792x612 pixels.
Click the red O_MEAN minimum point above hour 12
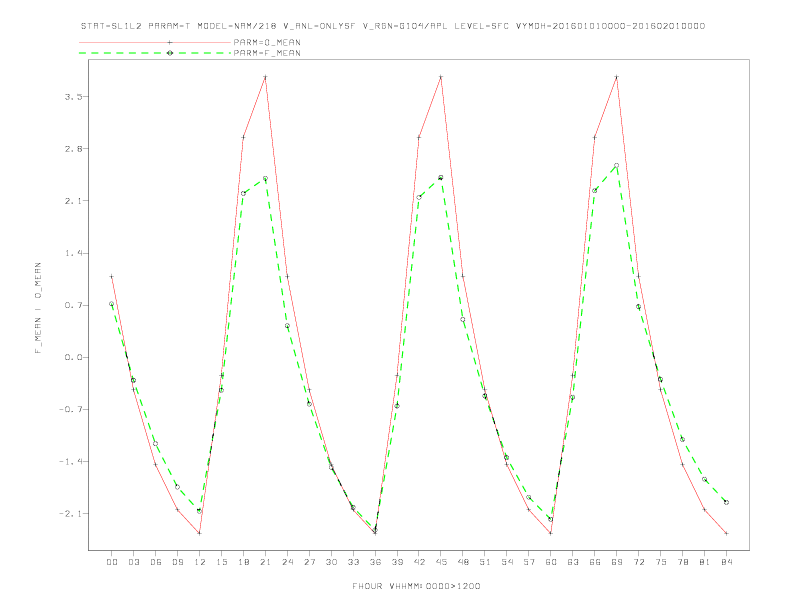200,533
